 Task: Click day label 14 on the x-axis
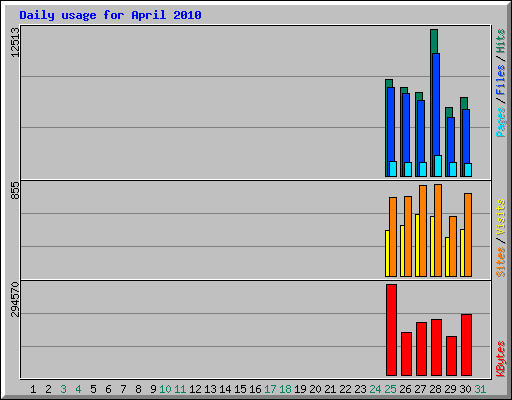point(225,389)
